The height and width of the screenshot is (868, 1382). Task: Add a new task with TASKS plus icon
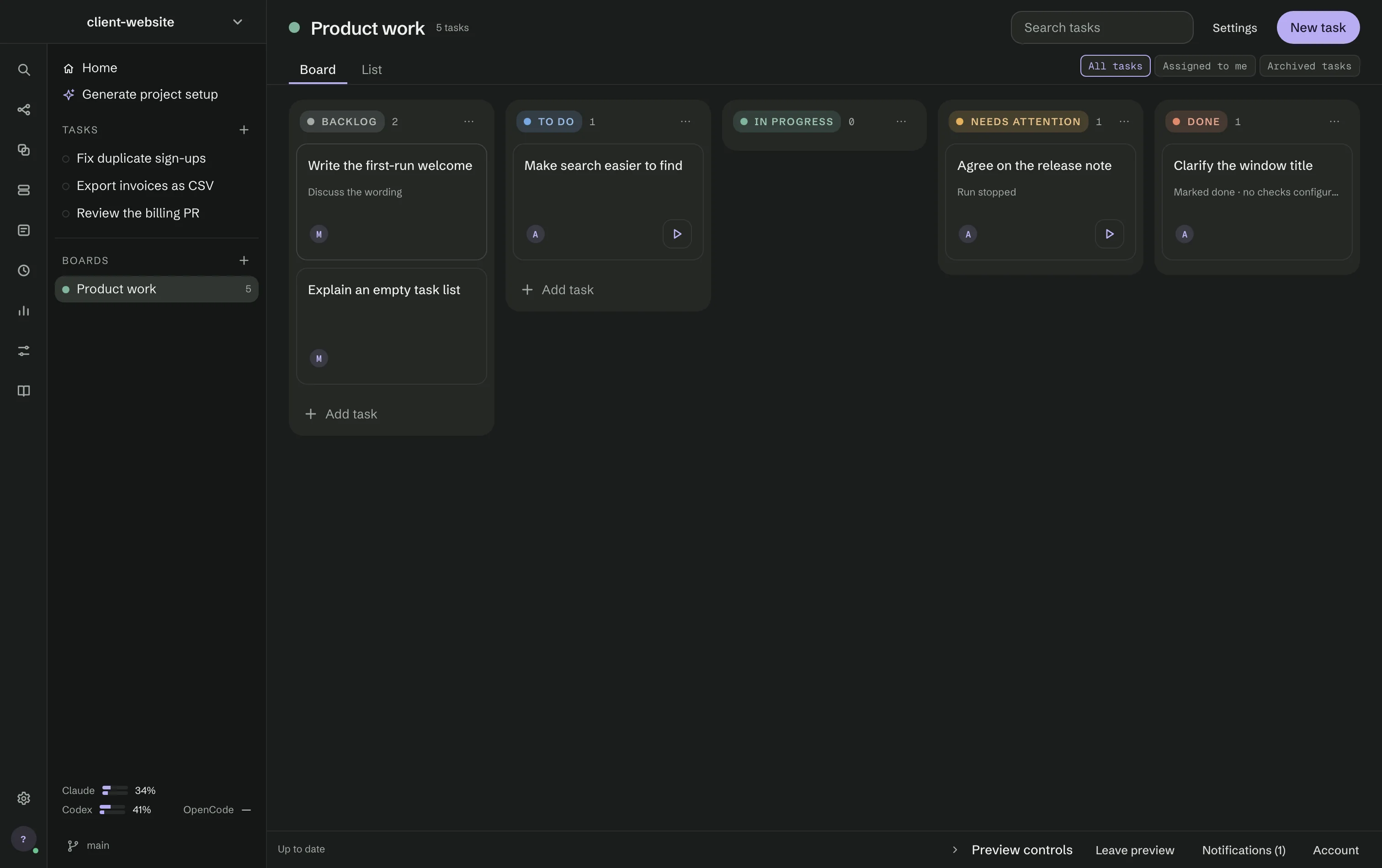pos(244,130)
